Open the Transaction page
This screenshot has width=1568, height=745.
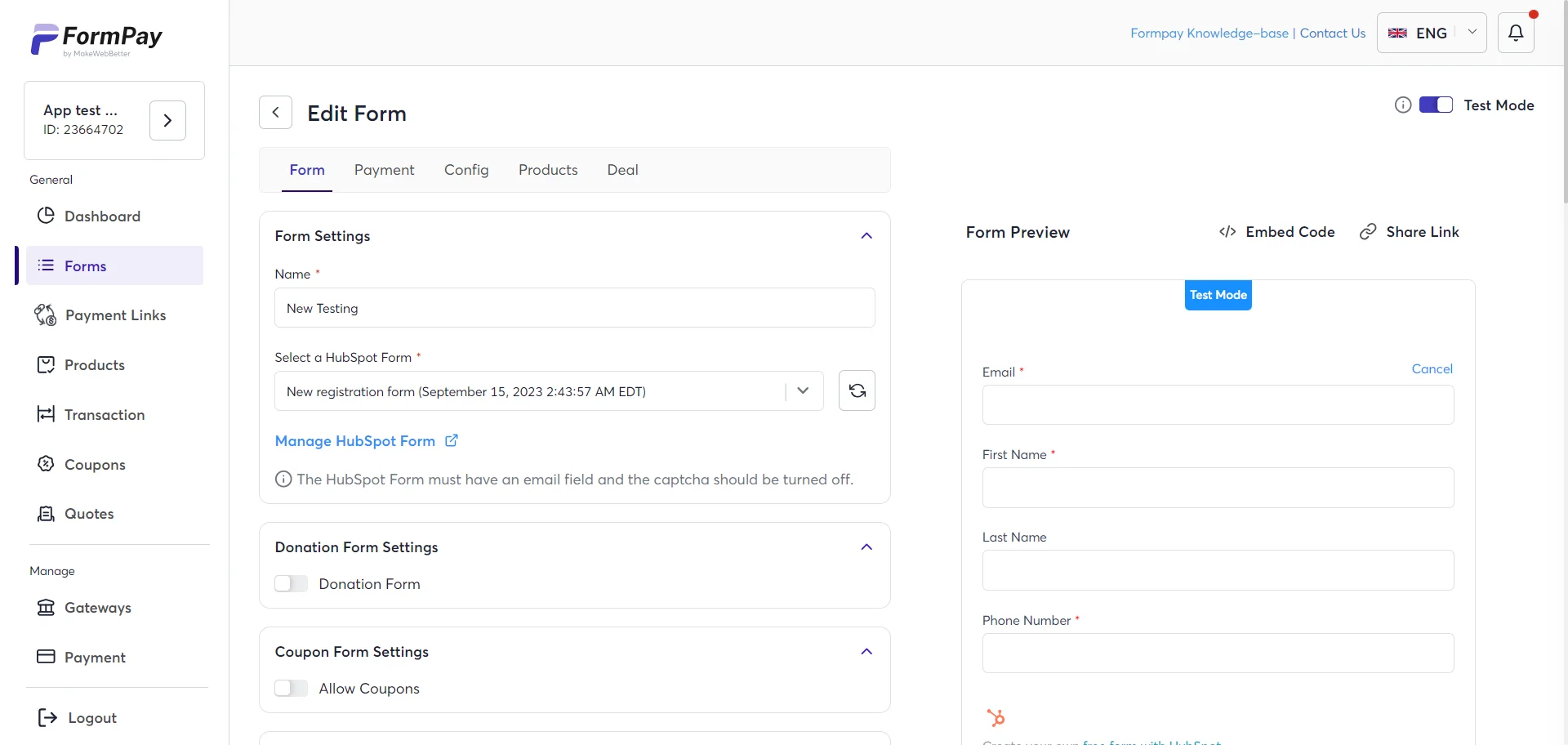click(x=104, y=415)
